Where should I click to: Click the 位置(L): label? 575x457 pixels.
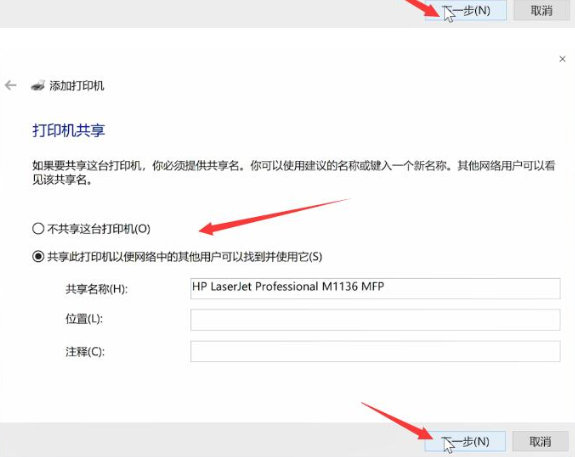point(84,319)
